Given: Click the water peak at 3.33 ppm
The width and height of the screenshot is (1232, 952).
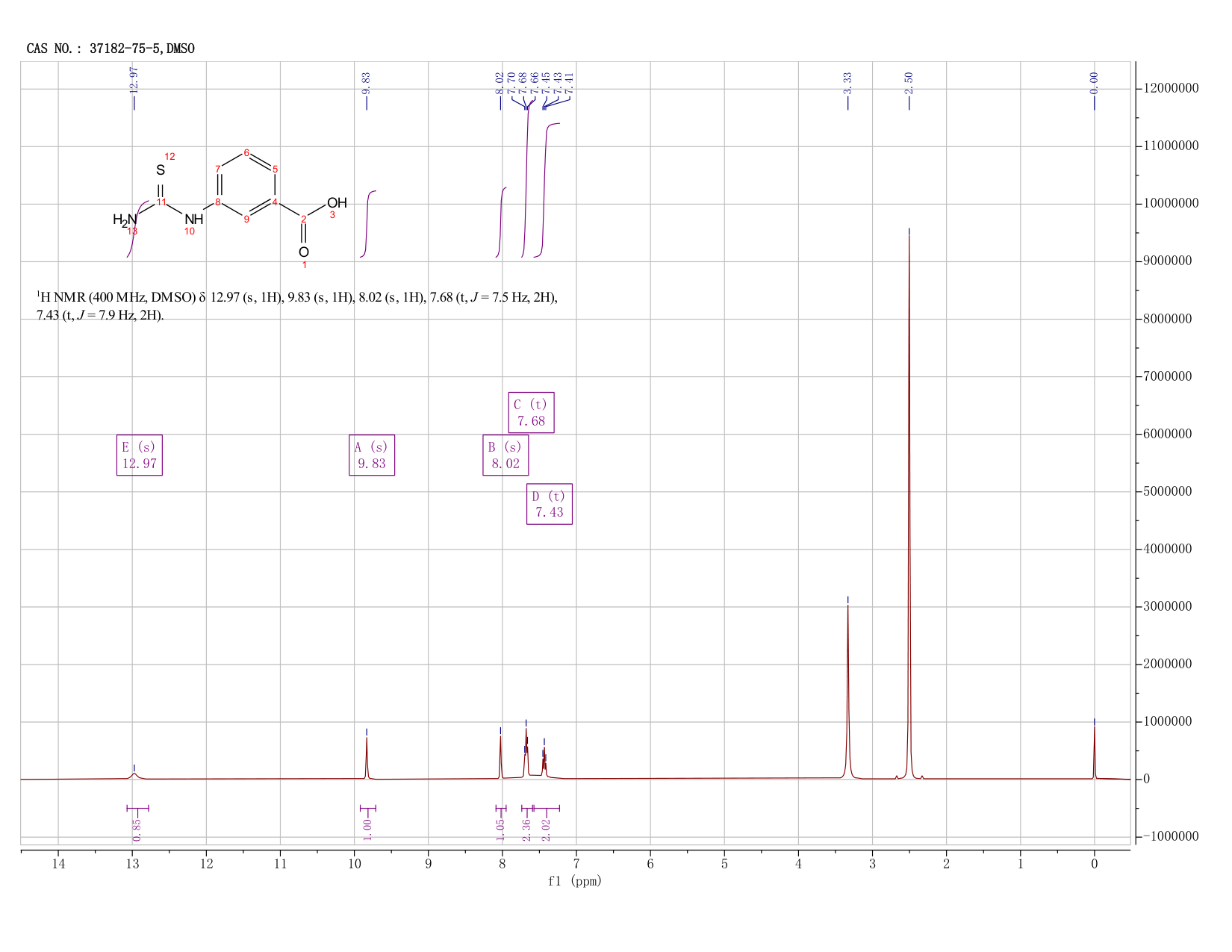Looking at the screenshot, I should pyautogui.click(x=847, y=691).
